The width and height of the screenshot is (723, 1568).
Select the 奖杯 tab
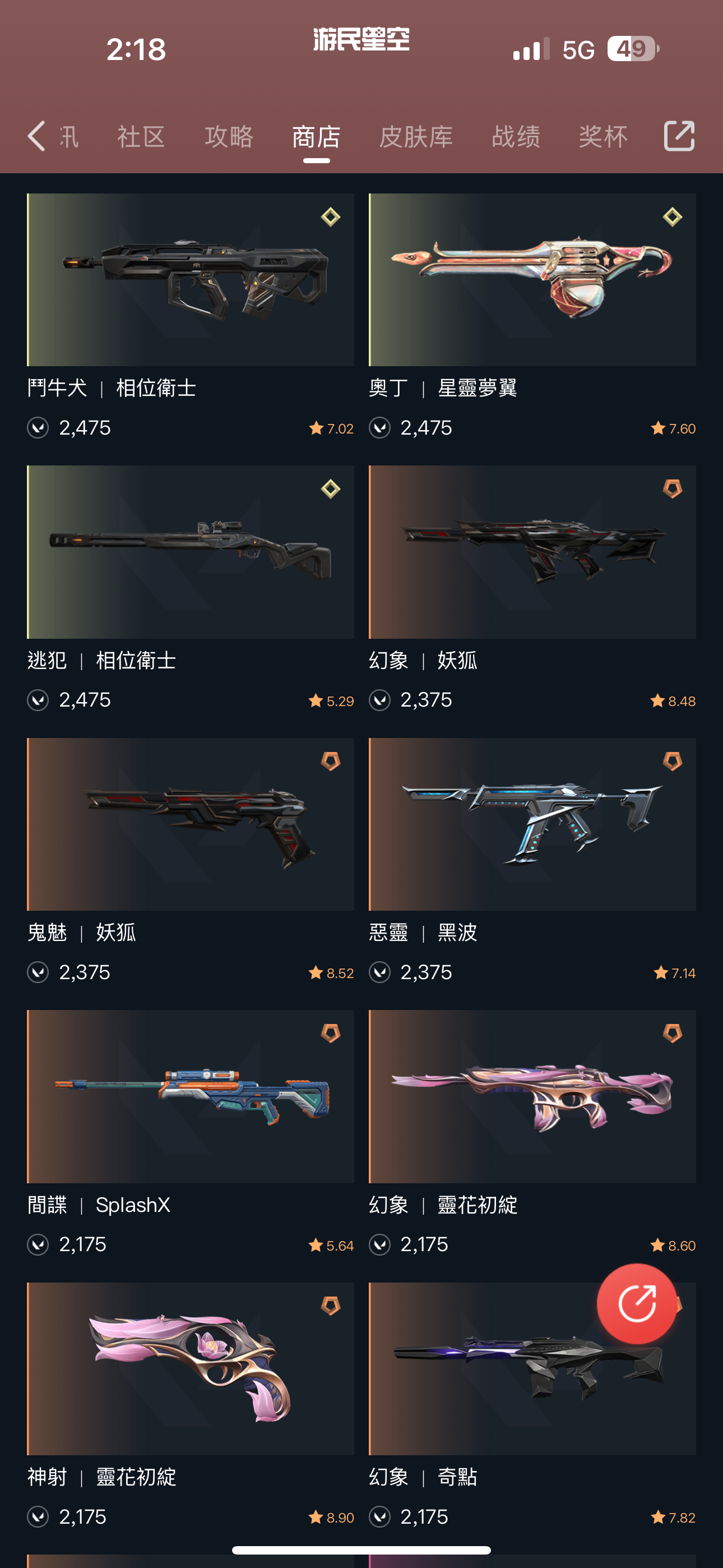pos(603,136)
